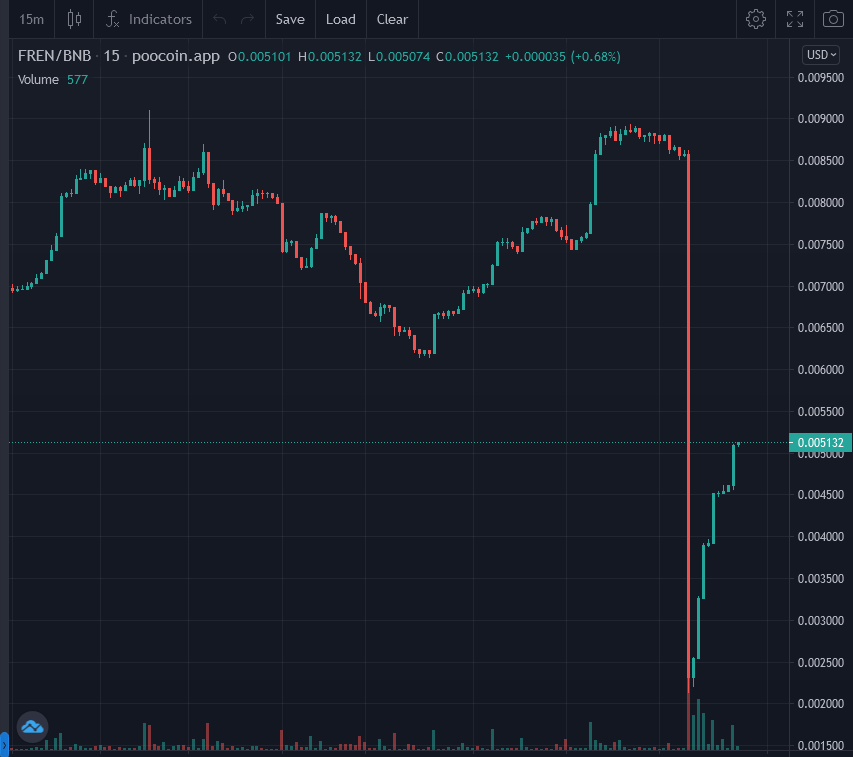
Task: Open chart settings gear icon
Action: [756, 20]
